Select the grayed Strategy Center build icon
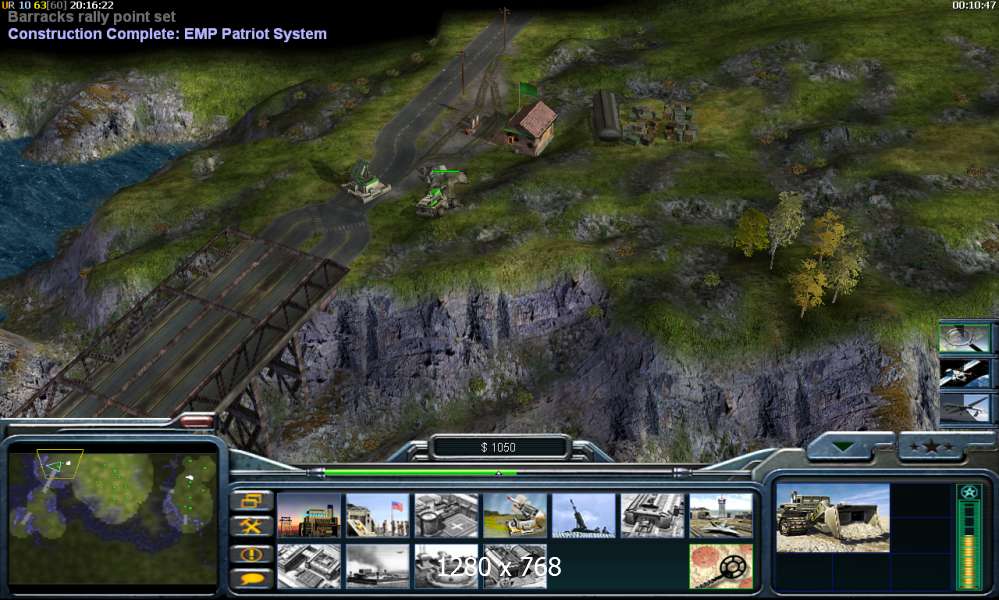Screen dimensions: 999x600 pyautogui.click(x=309, y=566)
